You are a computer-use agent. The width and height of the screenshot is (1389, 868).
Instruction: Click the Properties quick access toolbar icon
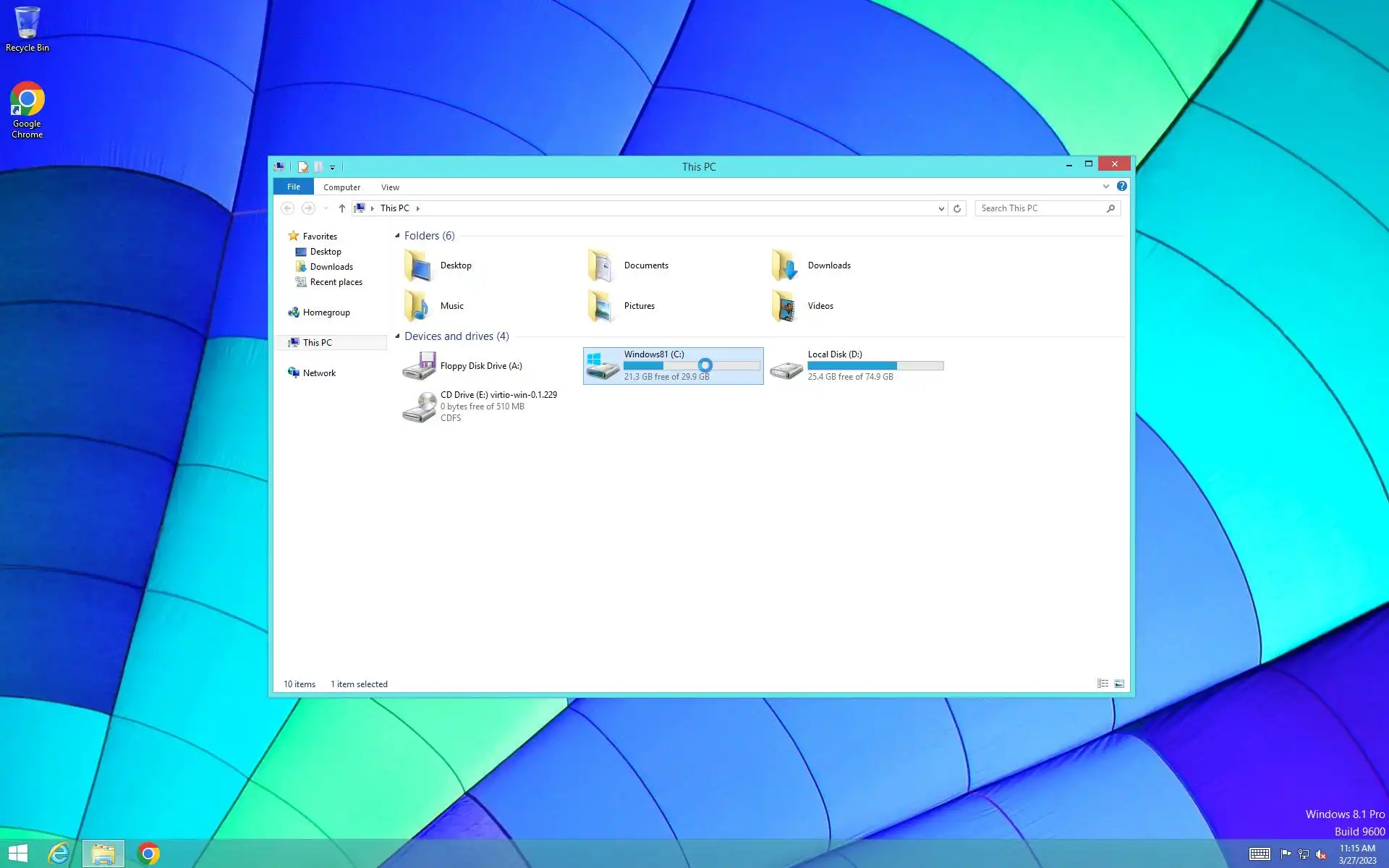(x=303, y=167)
